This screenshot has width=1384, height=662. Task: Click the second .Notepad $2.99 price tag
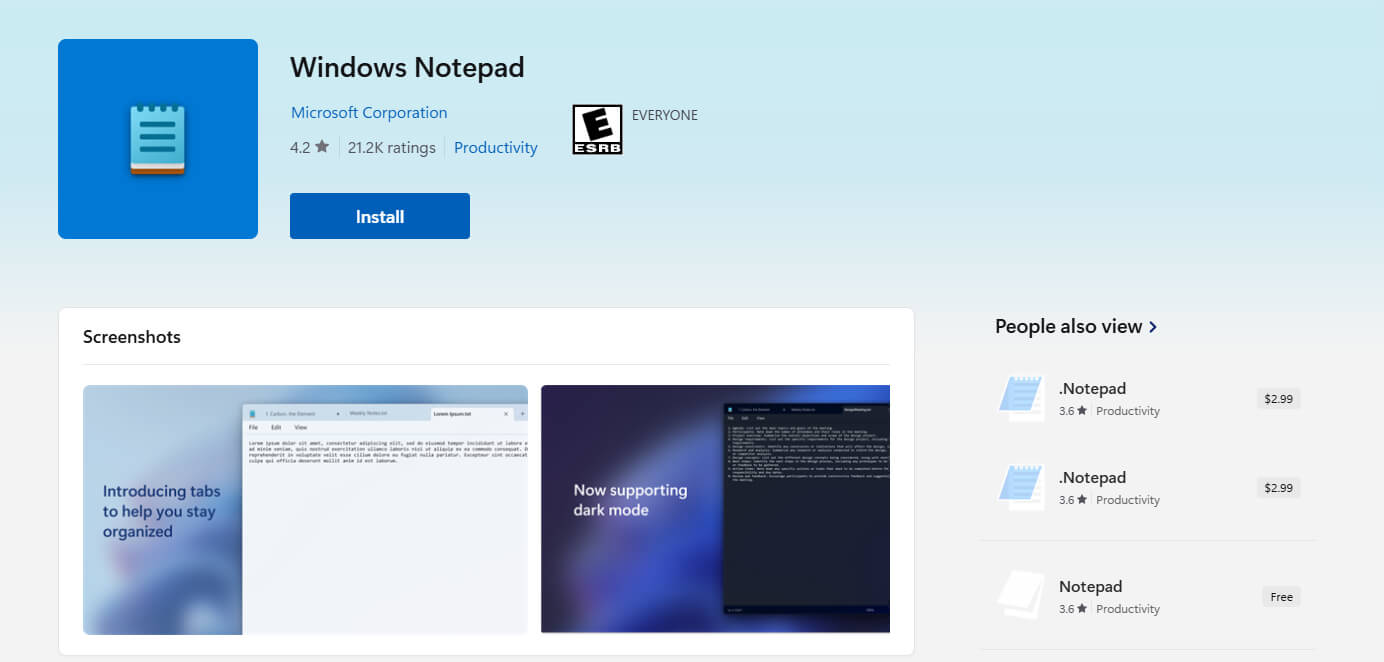tap(1278, 487)
